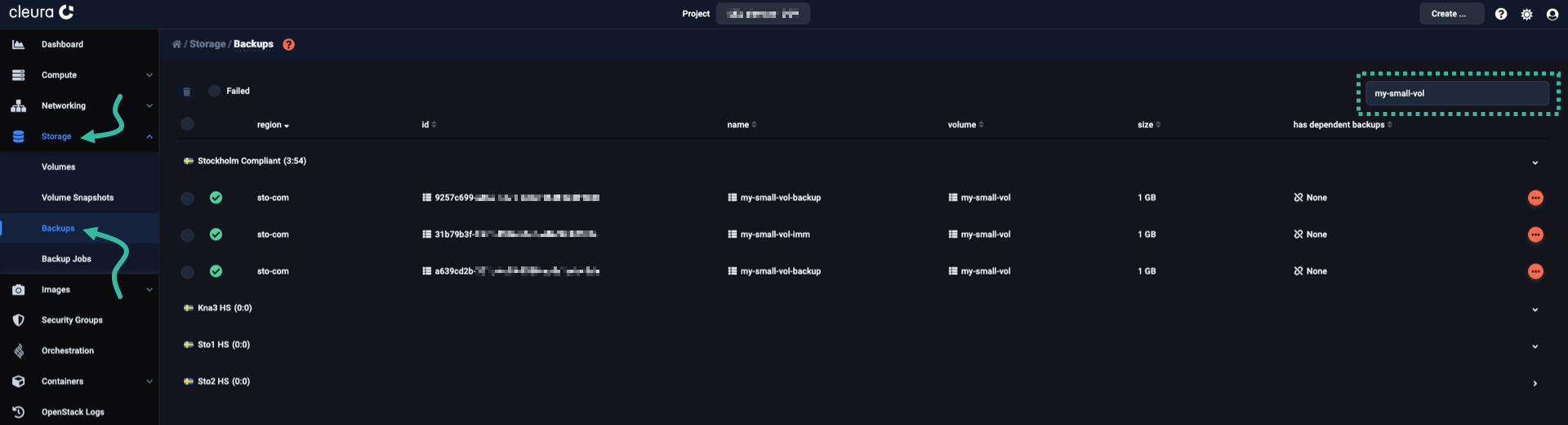Open settings gear icon in top bar
The height and width of the screenshot is (425, 1568).
pyautogui.click(x=1526, y=14)
